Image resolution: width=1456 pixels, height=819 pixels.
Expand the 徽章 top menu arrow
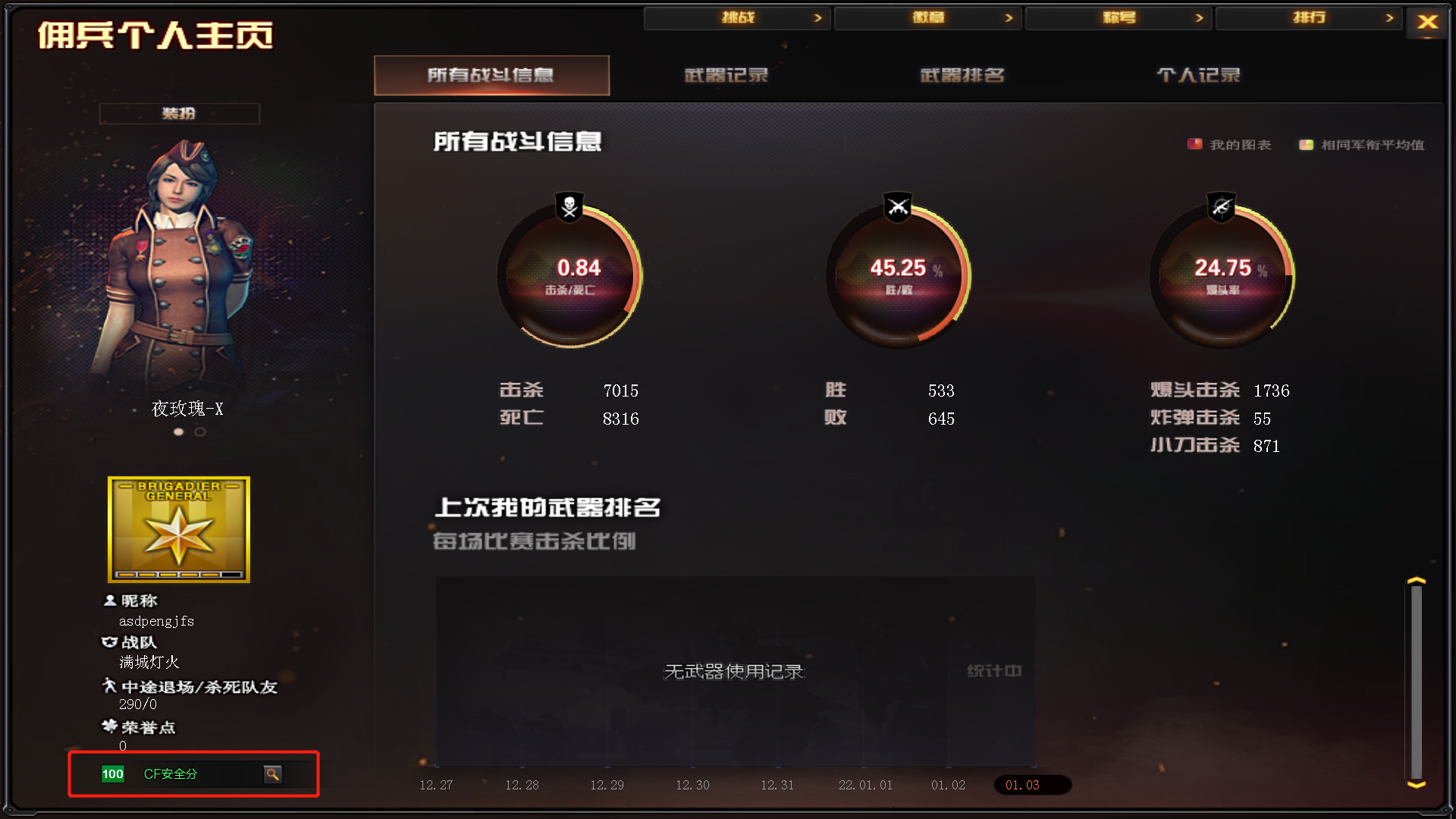(x=1009, y=18)
